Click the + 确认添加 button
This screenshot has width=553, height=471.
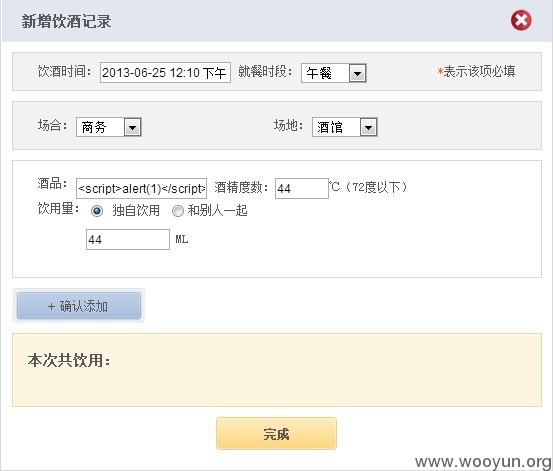(79, 306)
